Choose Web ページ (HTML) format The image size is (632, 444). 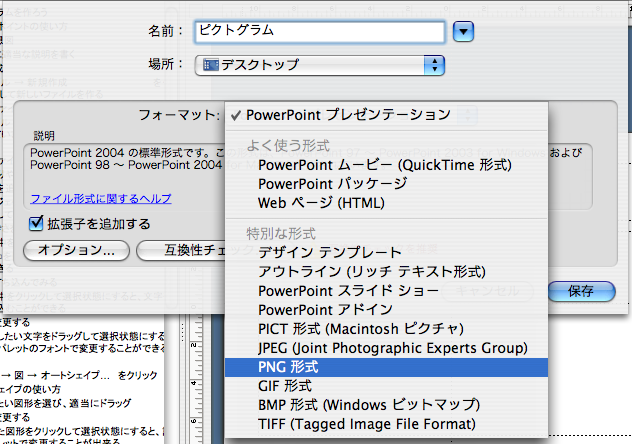coord(386,203)
